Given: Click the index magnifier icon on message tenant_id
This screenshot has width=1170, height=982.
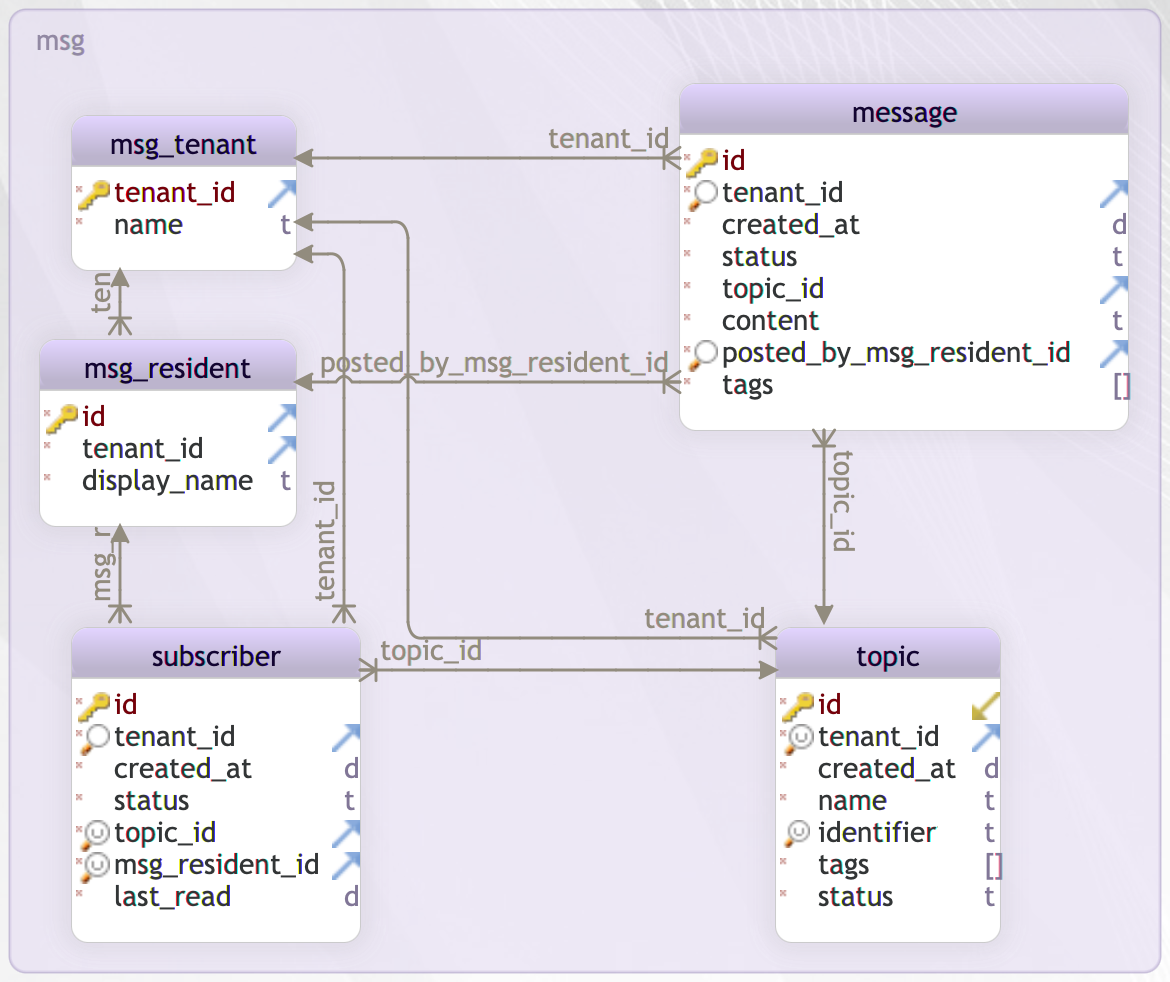Looking at the screenshot, I should [702, 194].
